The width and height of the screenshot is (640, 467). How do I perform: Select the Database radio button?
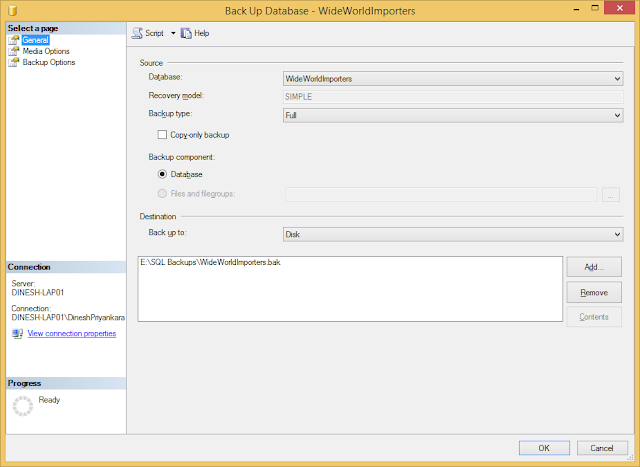(x=162, y=174)
